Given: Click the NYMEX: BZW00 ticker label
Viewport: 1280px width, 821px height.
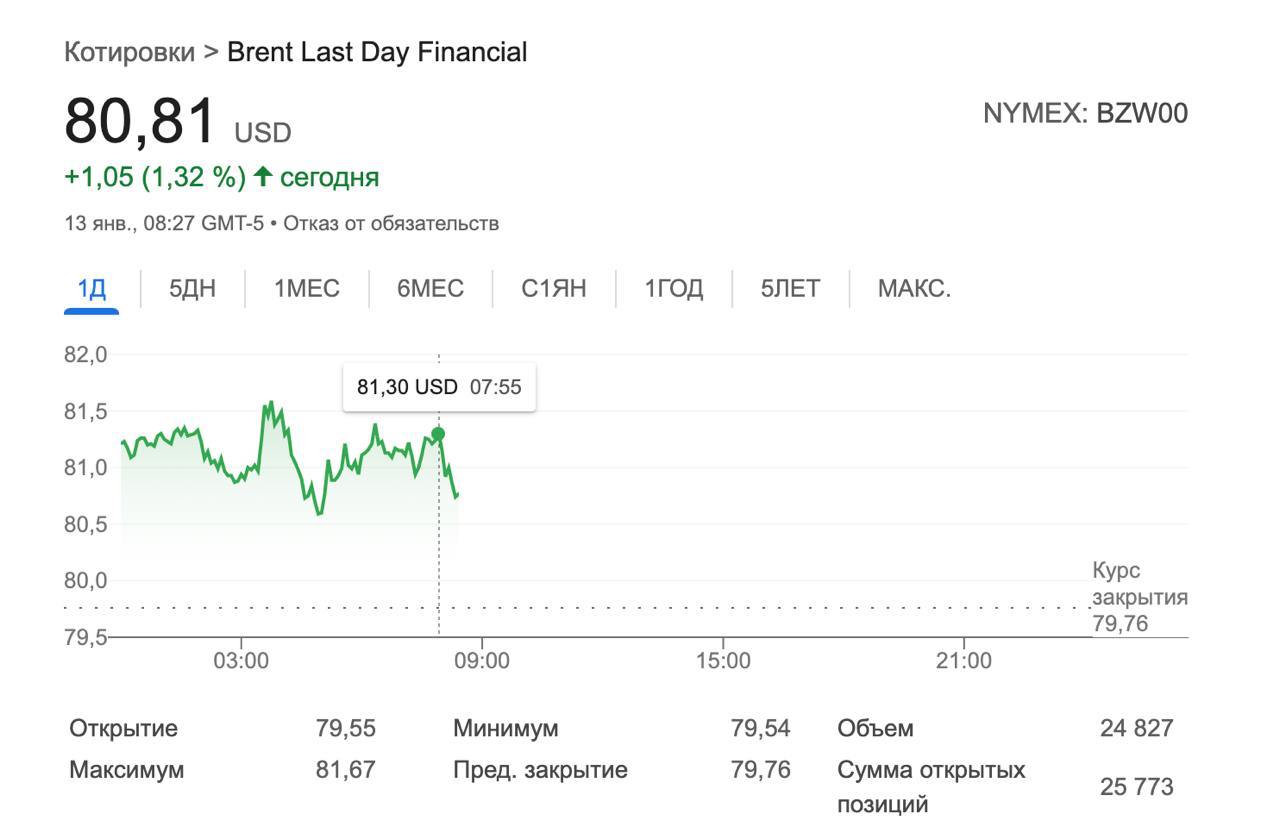Looking at the screenshot, I should [1085, 113].
